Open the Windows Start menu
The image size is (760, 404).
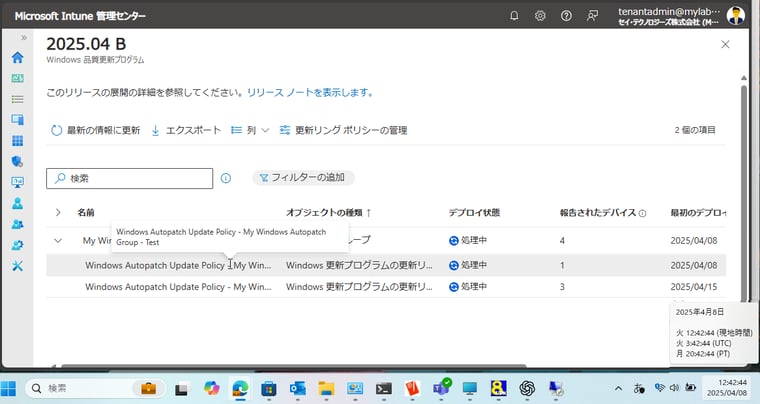click(9, 388)
